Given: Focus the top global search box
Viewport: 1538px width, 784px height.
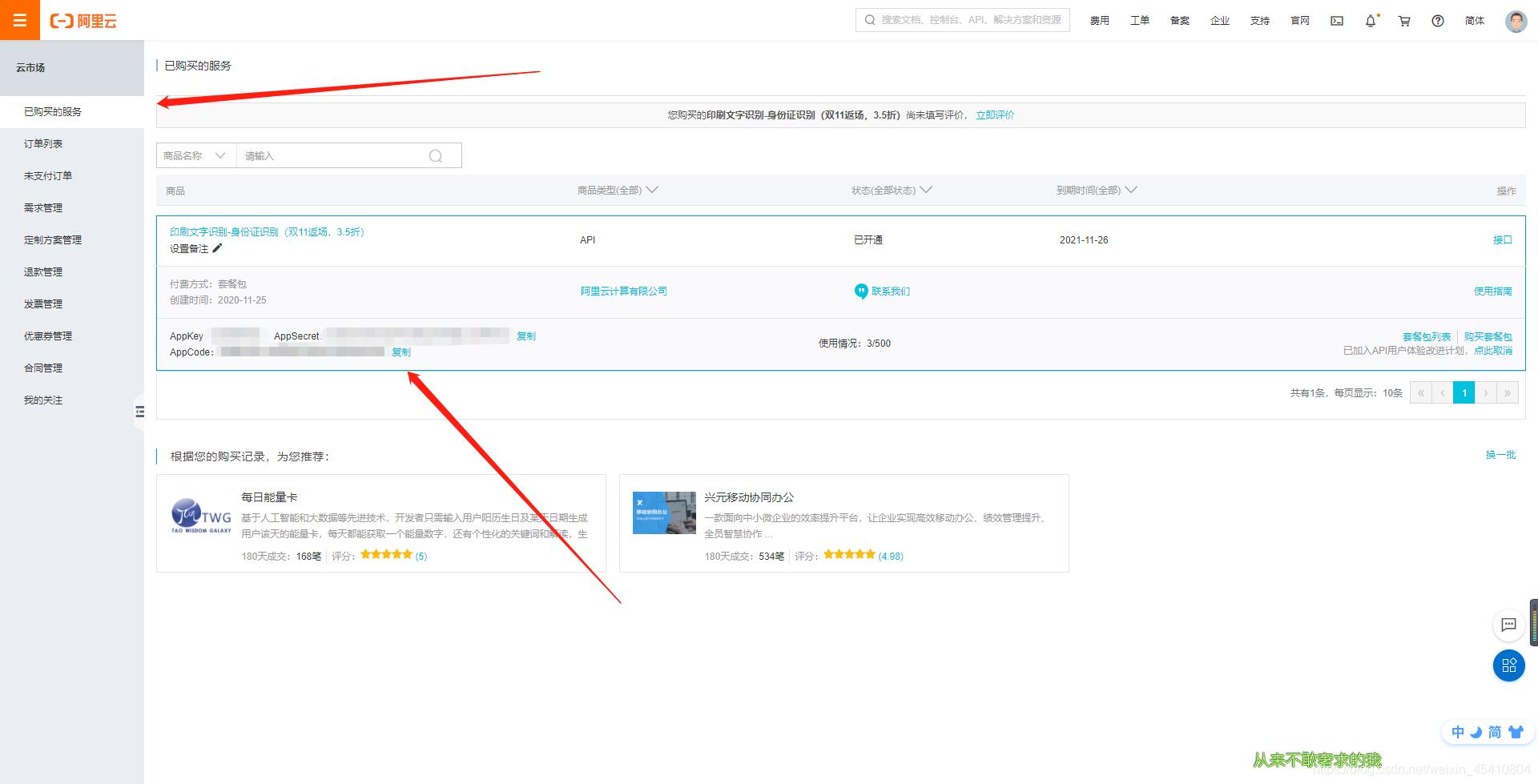Looking at the screenshot, I should (963, 20).
